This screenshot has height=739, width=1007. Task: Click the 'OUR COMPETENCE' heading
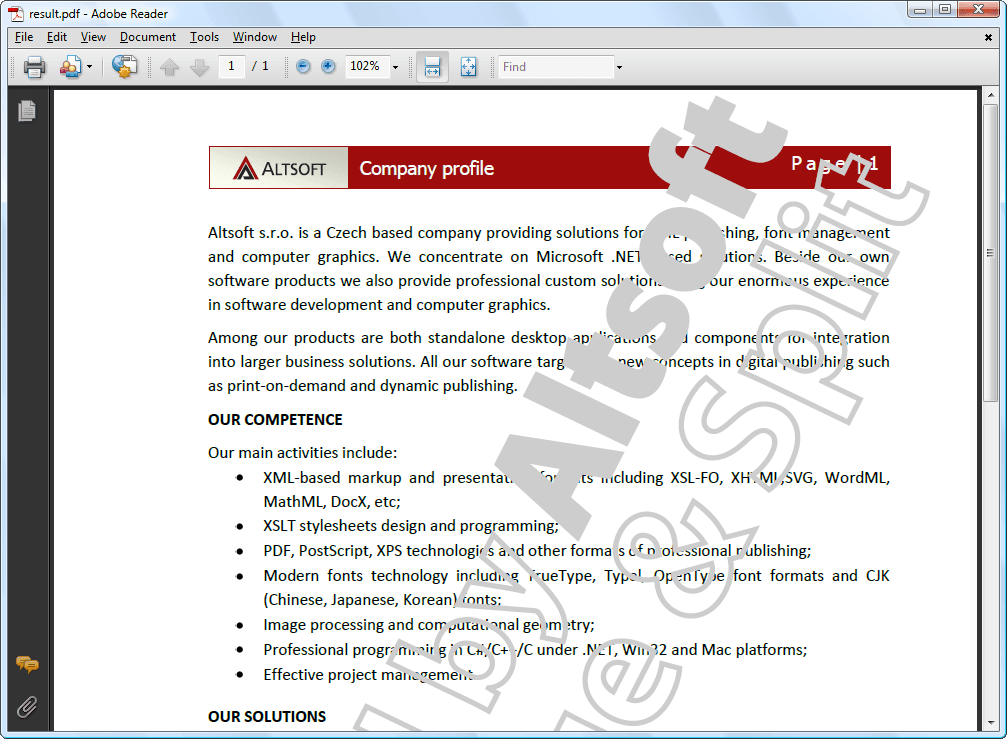(x=275, y=420)
